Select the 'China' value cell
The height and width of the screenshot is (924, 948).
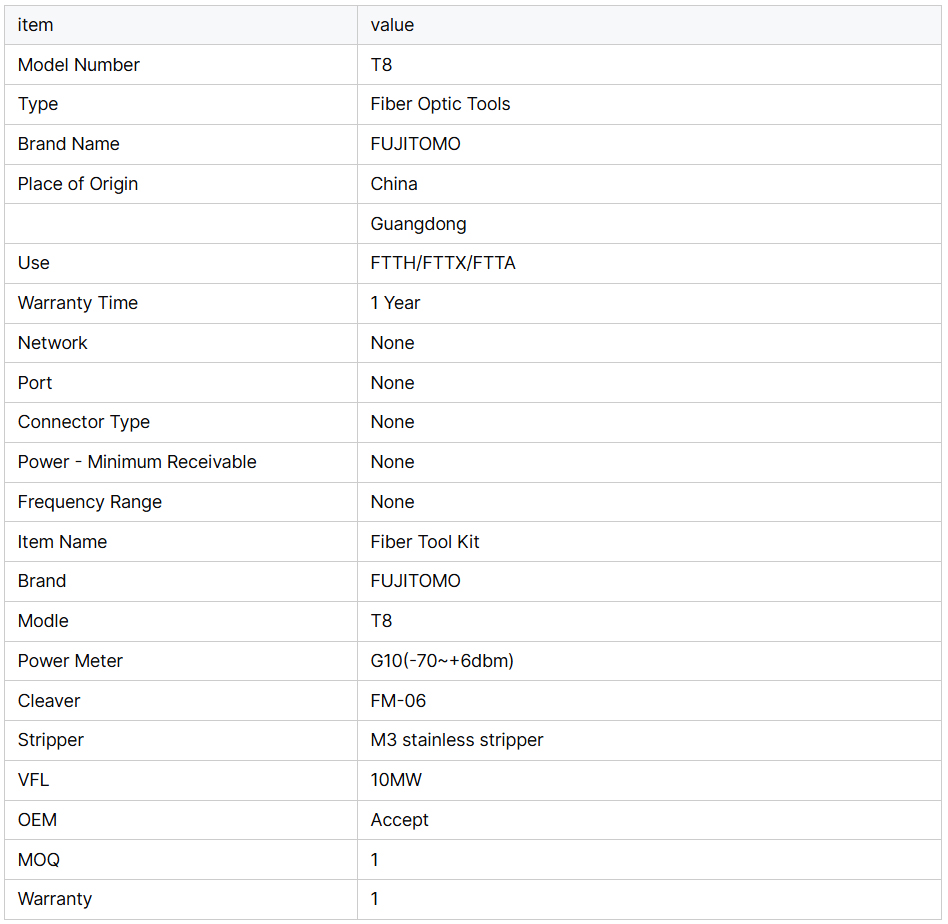(394, 184)
